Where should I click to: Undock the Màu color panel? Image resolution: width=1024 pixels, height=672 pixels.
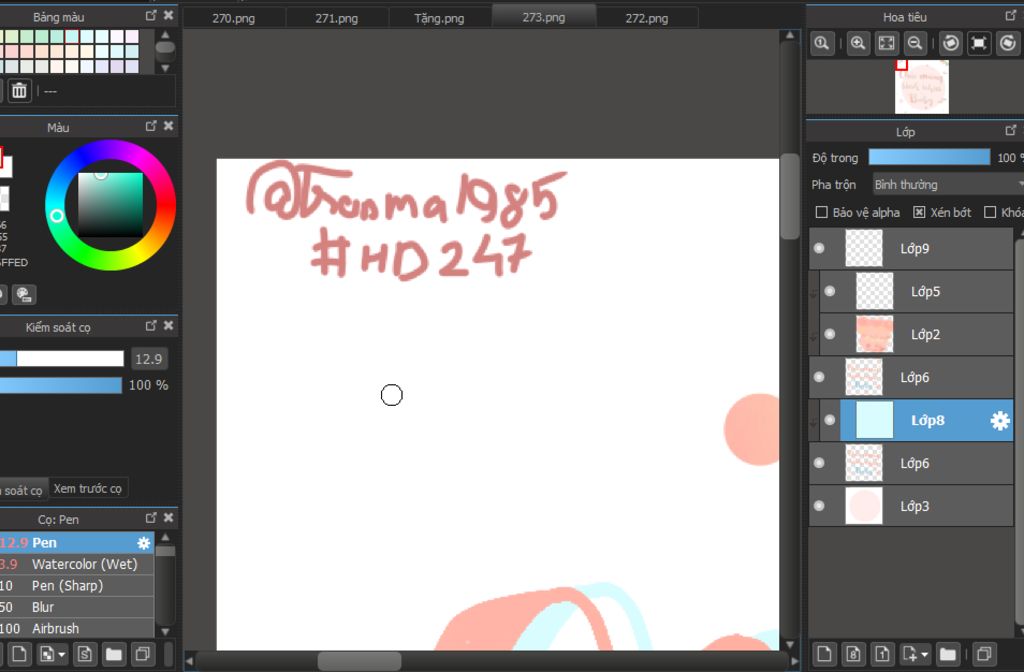pos(151,125)
